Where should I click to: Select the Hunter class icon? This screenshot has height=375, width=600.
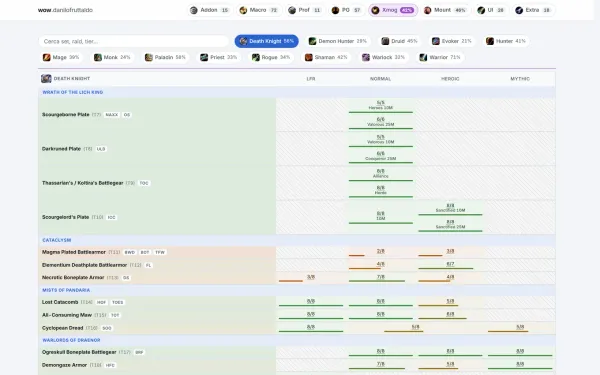click(x=490, y=41)
